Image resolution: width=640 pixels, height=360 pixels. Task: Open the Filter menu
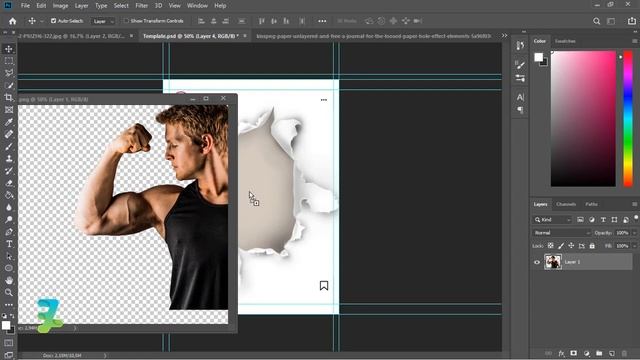tap(142, 6)
